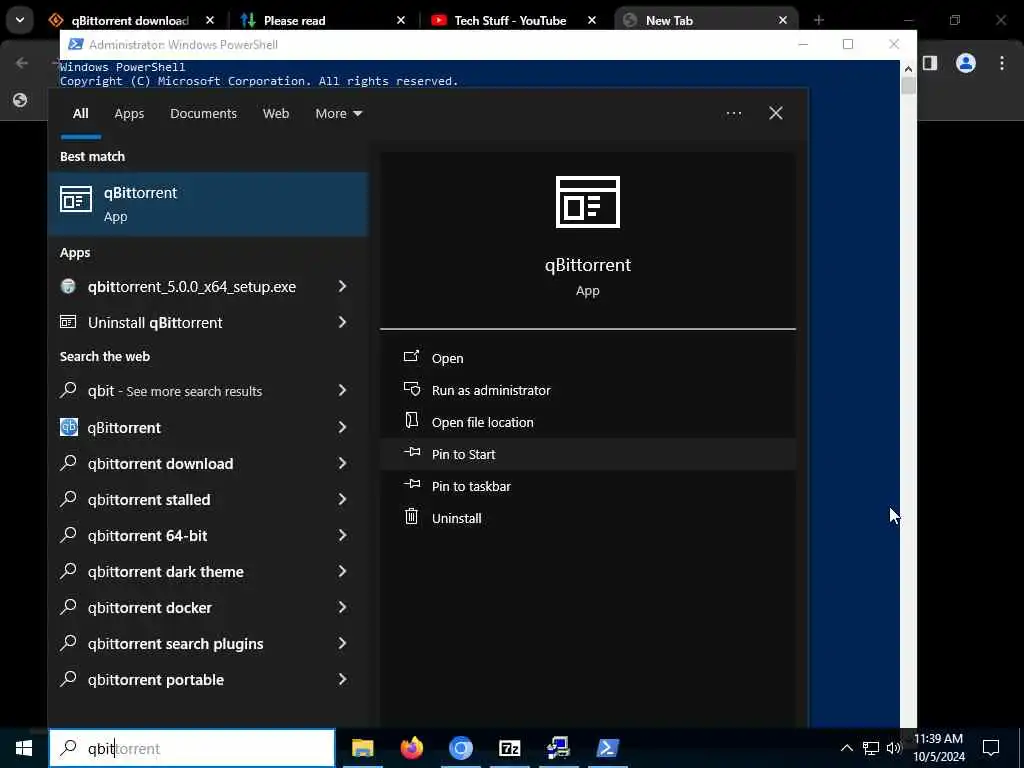This screenshot has height=768, width=1024.
Task: Click the Uninstall qBittorrent app icon
Action: click(68, 322)
